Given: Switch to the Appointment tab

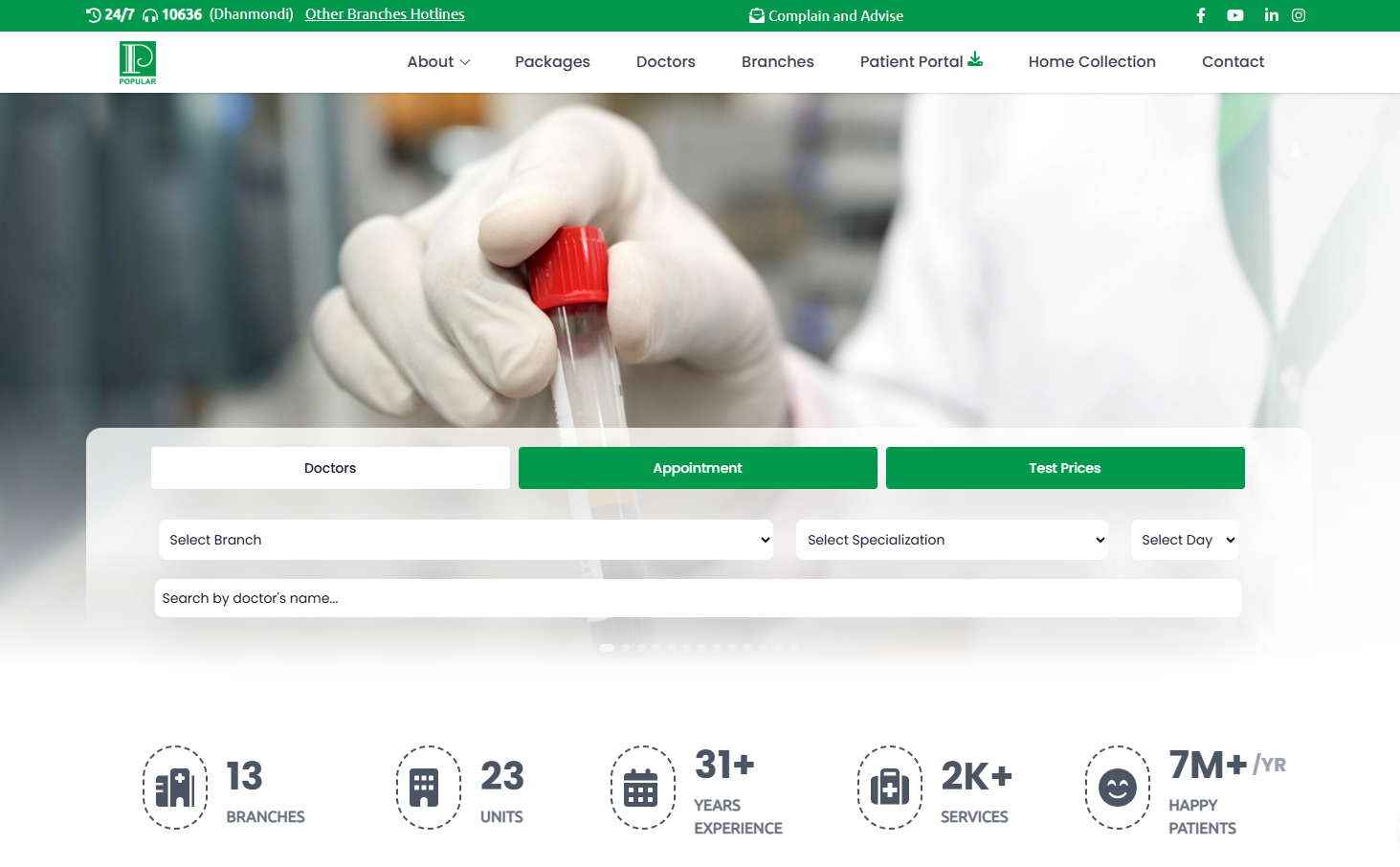Looking at the screenshot, I should pyautogui.click(x=698, y=468).
